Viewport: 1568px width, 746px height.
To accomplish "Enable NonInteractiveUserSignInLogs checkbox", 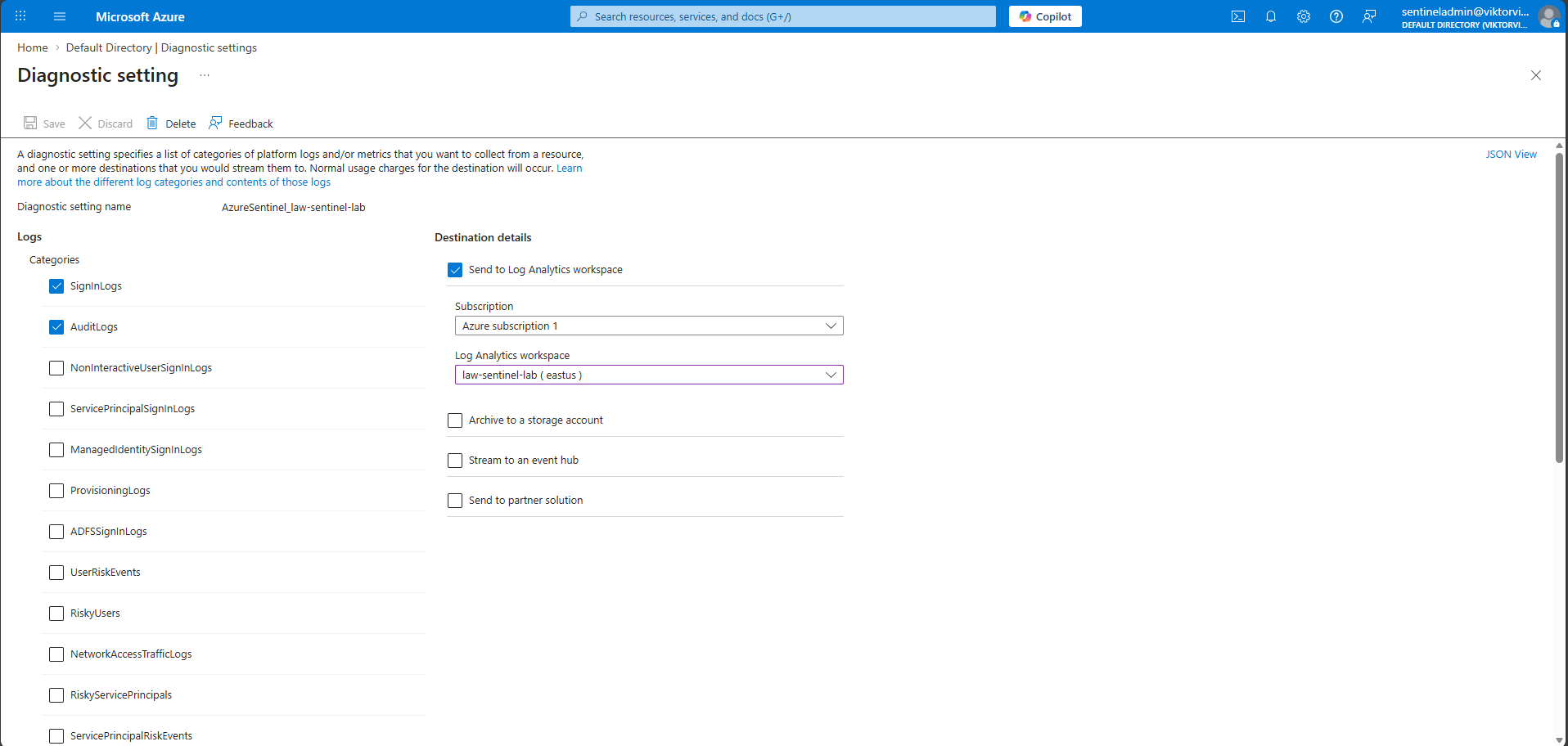I will (56, 368).
